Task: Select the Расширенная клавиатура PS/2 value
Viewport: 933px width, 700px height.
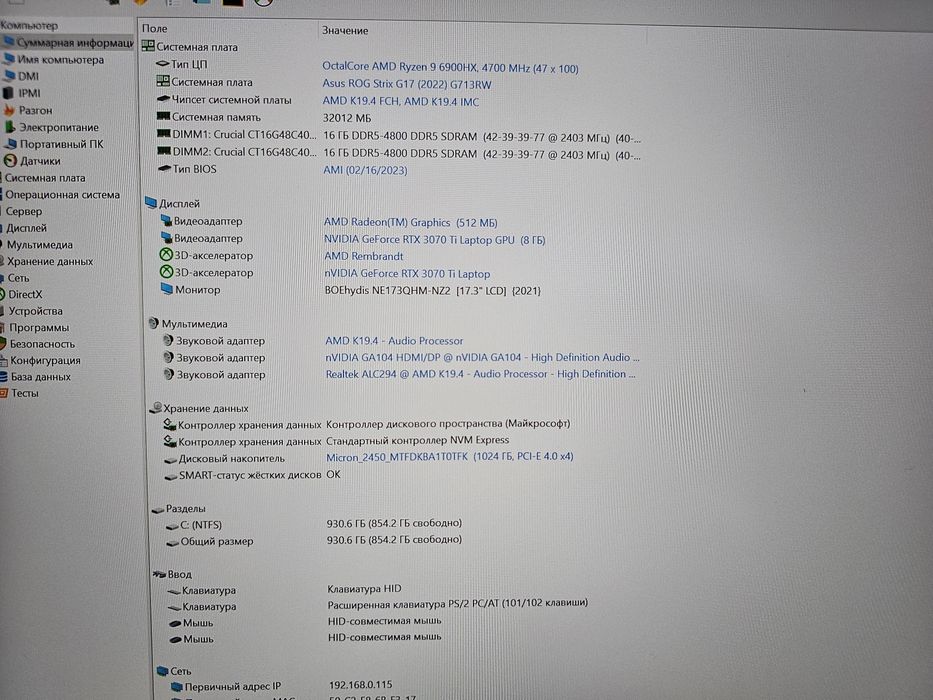Action: 458,604
